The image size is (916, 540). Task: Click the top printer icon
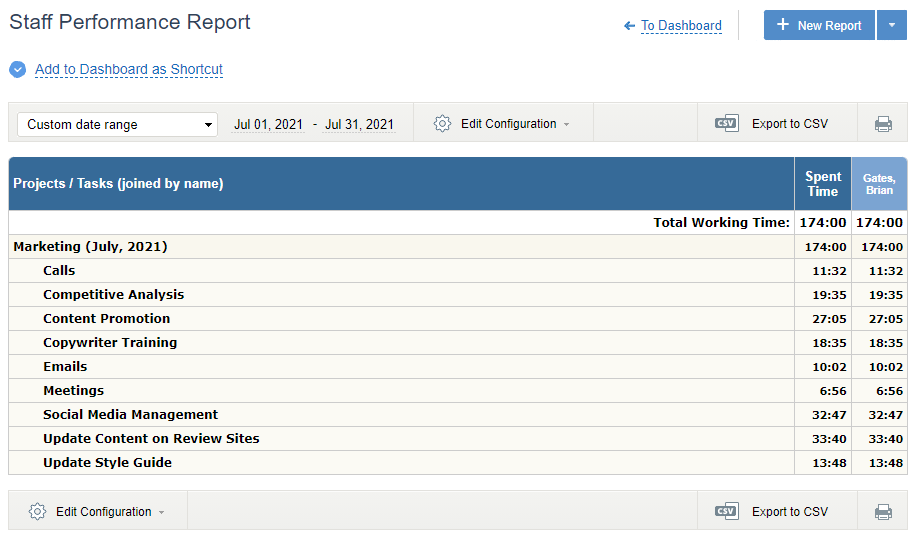(x=883, y=124)
